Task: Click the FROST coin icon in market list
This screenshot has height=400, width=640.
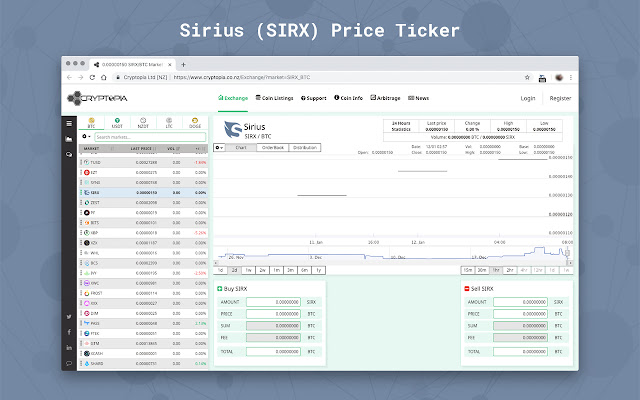Action: (x=87, y=293)
